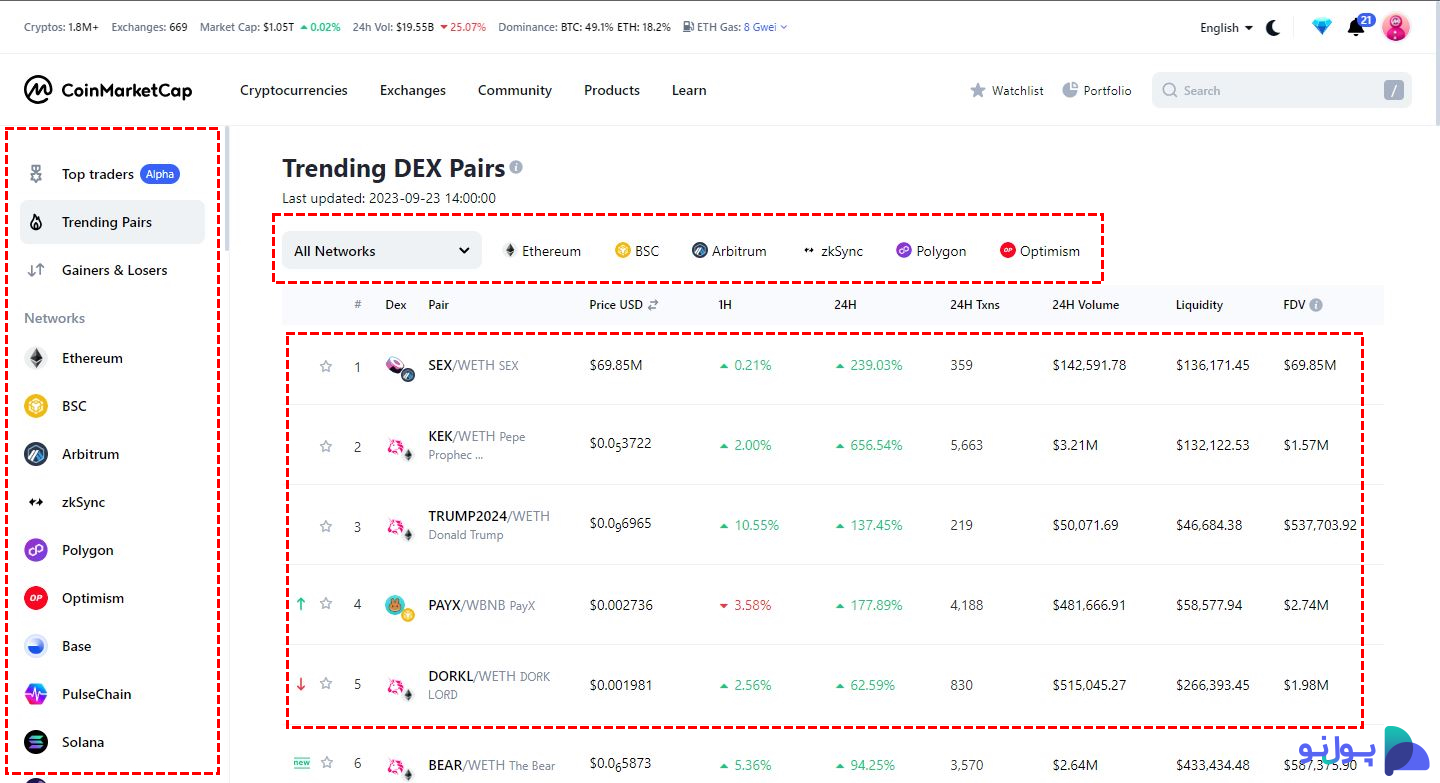
Task: Open the BEAR/WETH pair link
Action: (x=491, y=765)
